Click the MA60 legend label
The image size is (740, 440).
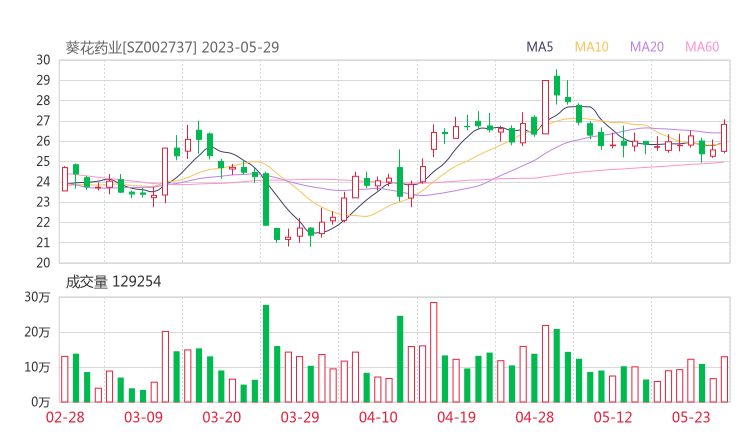[x=702, y=47]
